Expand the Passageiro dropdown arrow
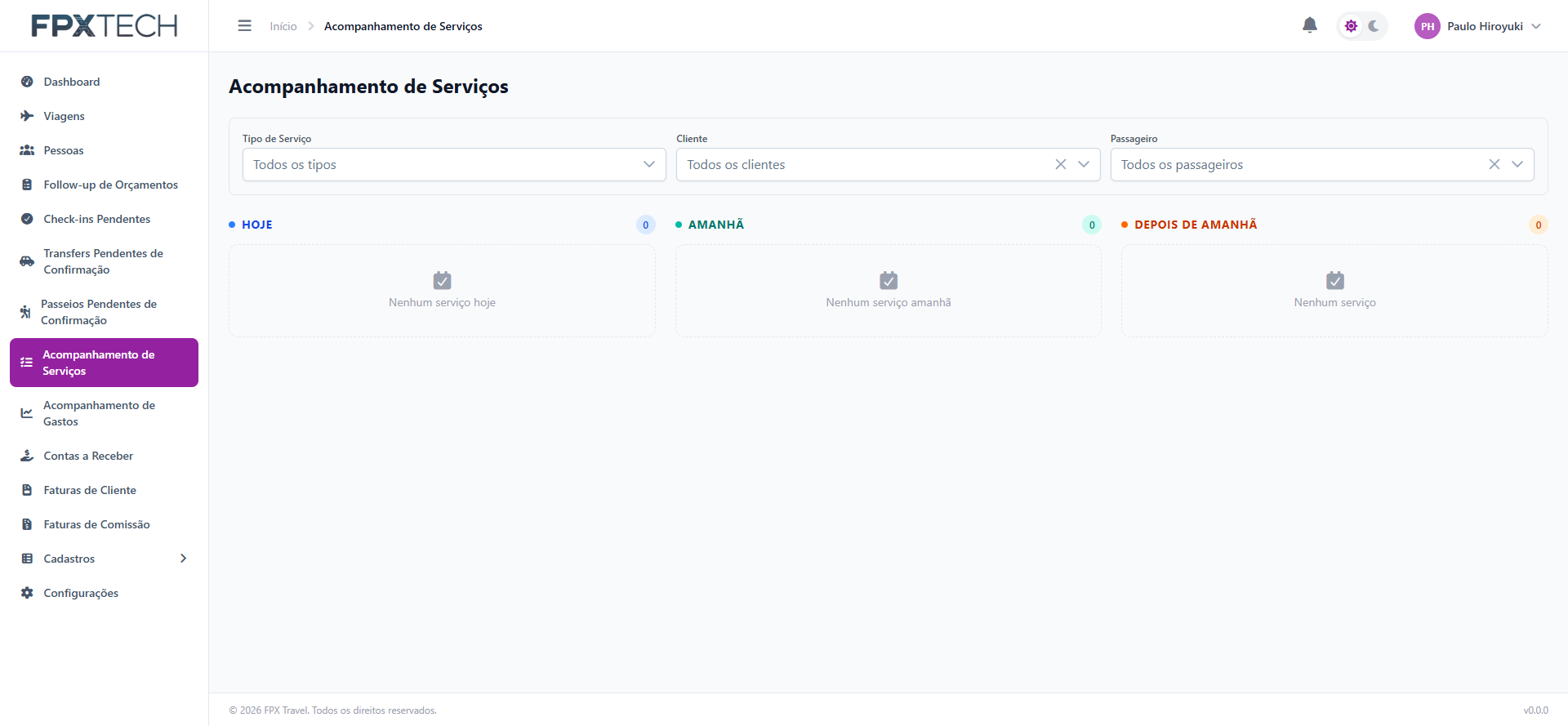 tap(1517, 164)
